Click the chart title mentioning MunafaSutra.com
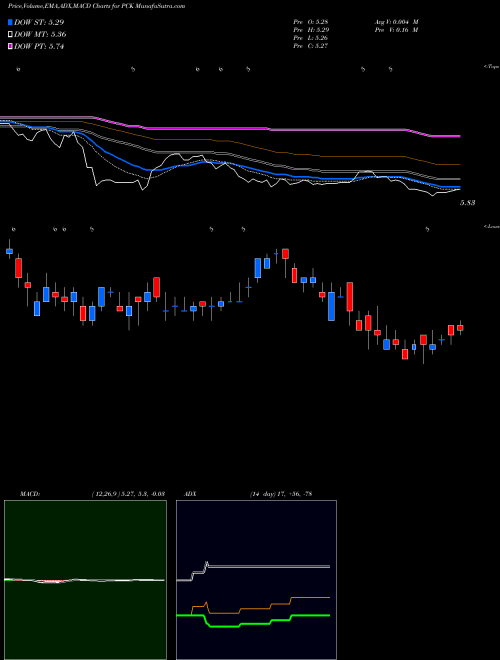Image resolution: width=500 pixels, height=660 pixels. (x=96, y=7)
